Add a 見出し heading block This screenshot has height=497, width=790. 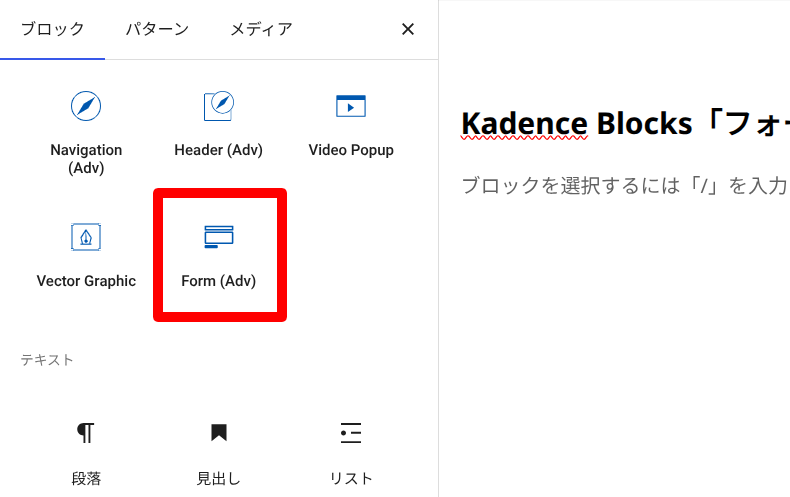coord(219,454)
